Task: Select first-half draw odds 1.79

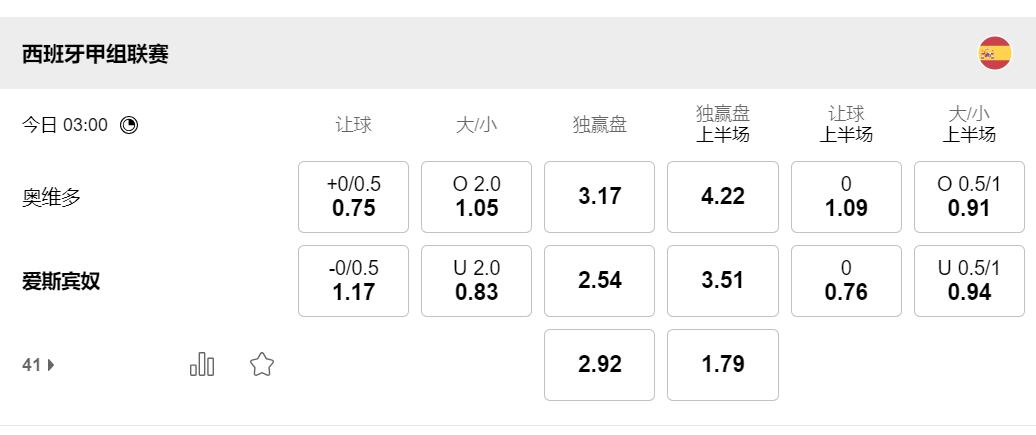Action: point(722,365)
